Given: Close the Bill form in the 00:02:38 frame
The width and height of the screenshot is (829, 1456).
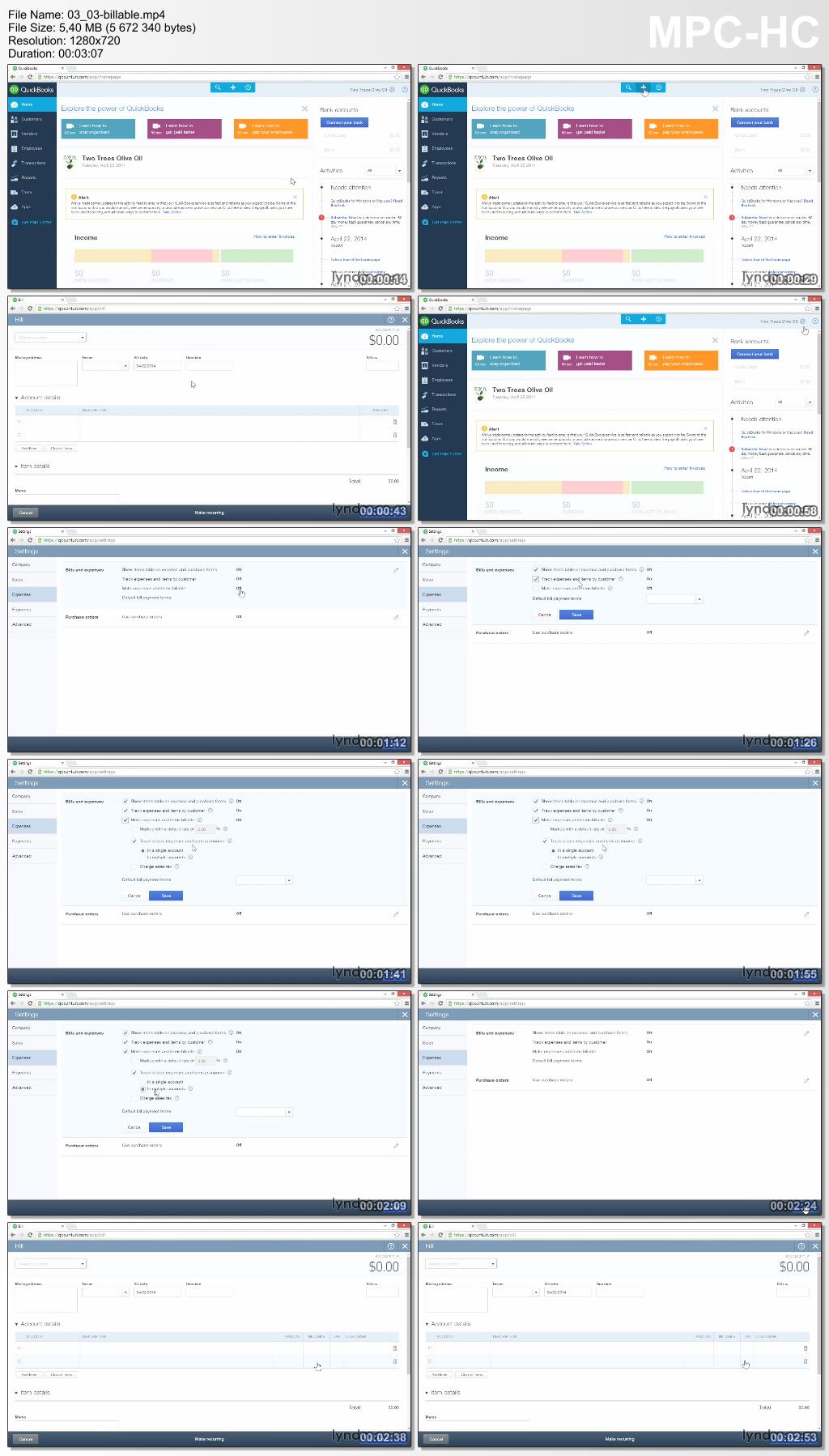Looking at the screenshot, I should tap(405, 1246).
